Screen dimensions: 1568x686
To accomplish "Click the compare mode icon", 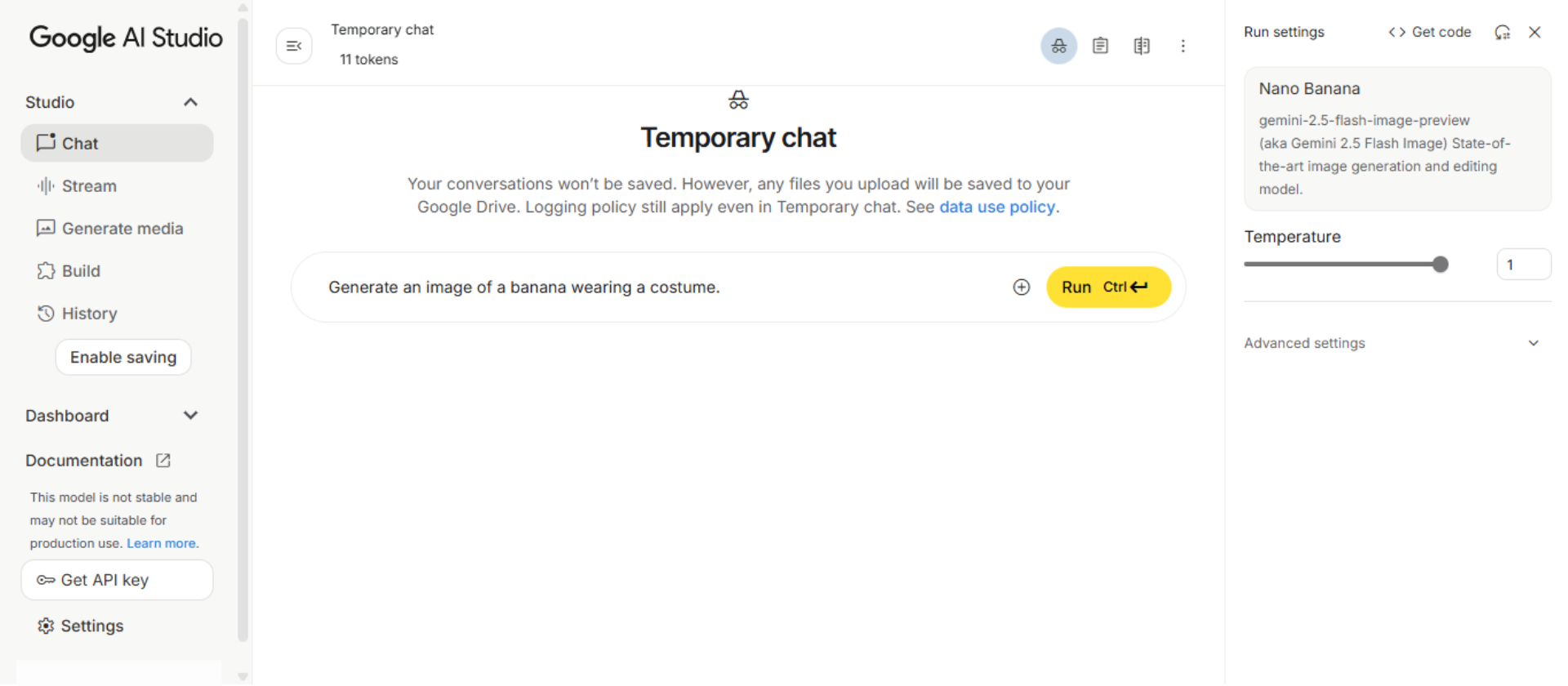I will click(x=1142, y=46).
